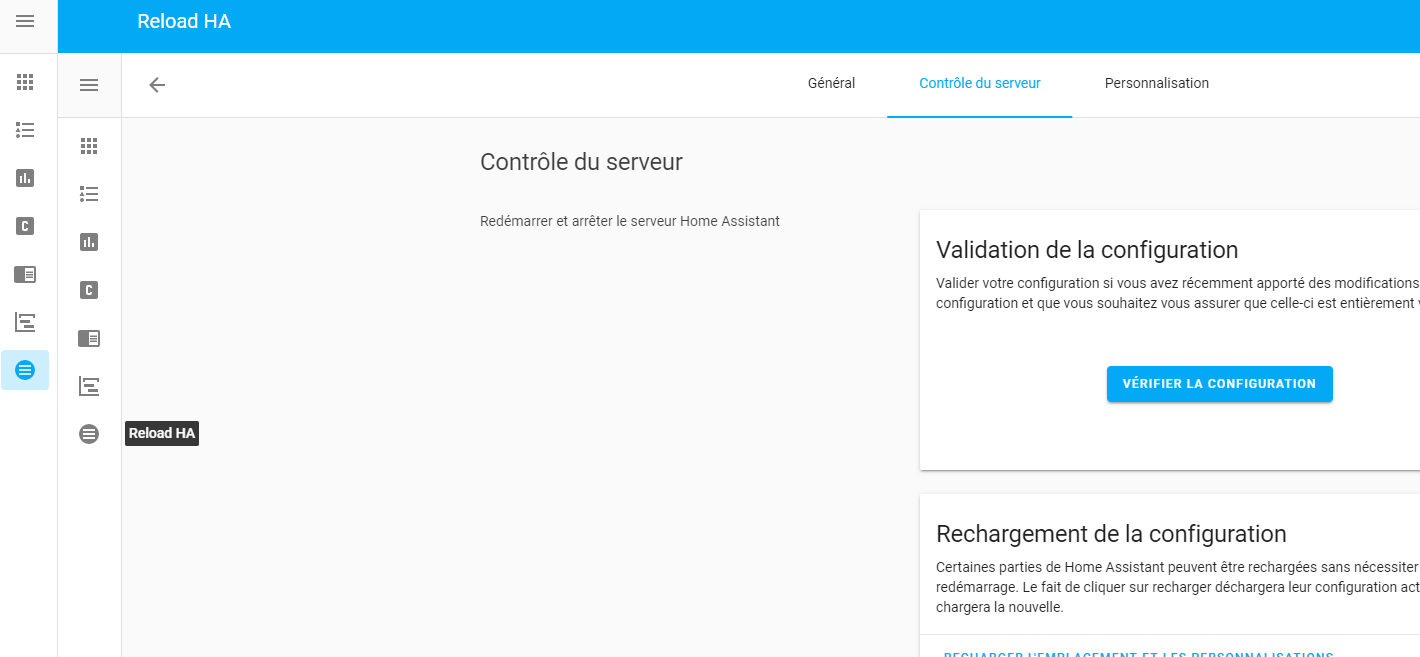Image resolution: width=1420 pixels, height=657 pixels.
Task: Switch to the Personnalisation tab
Action: point(1157,83)
